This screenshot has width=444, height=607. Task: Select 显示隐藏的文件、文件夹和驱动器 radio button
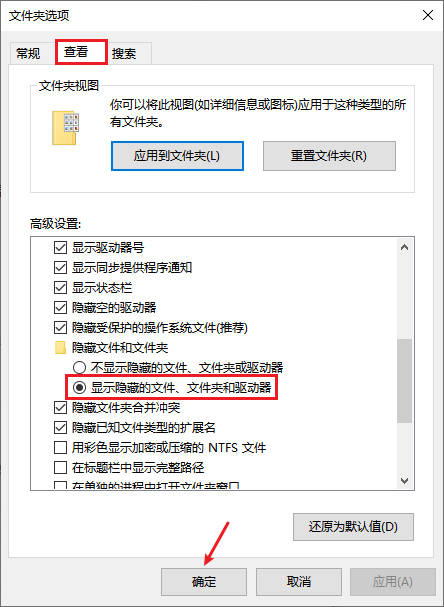coord(79,387)
